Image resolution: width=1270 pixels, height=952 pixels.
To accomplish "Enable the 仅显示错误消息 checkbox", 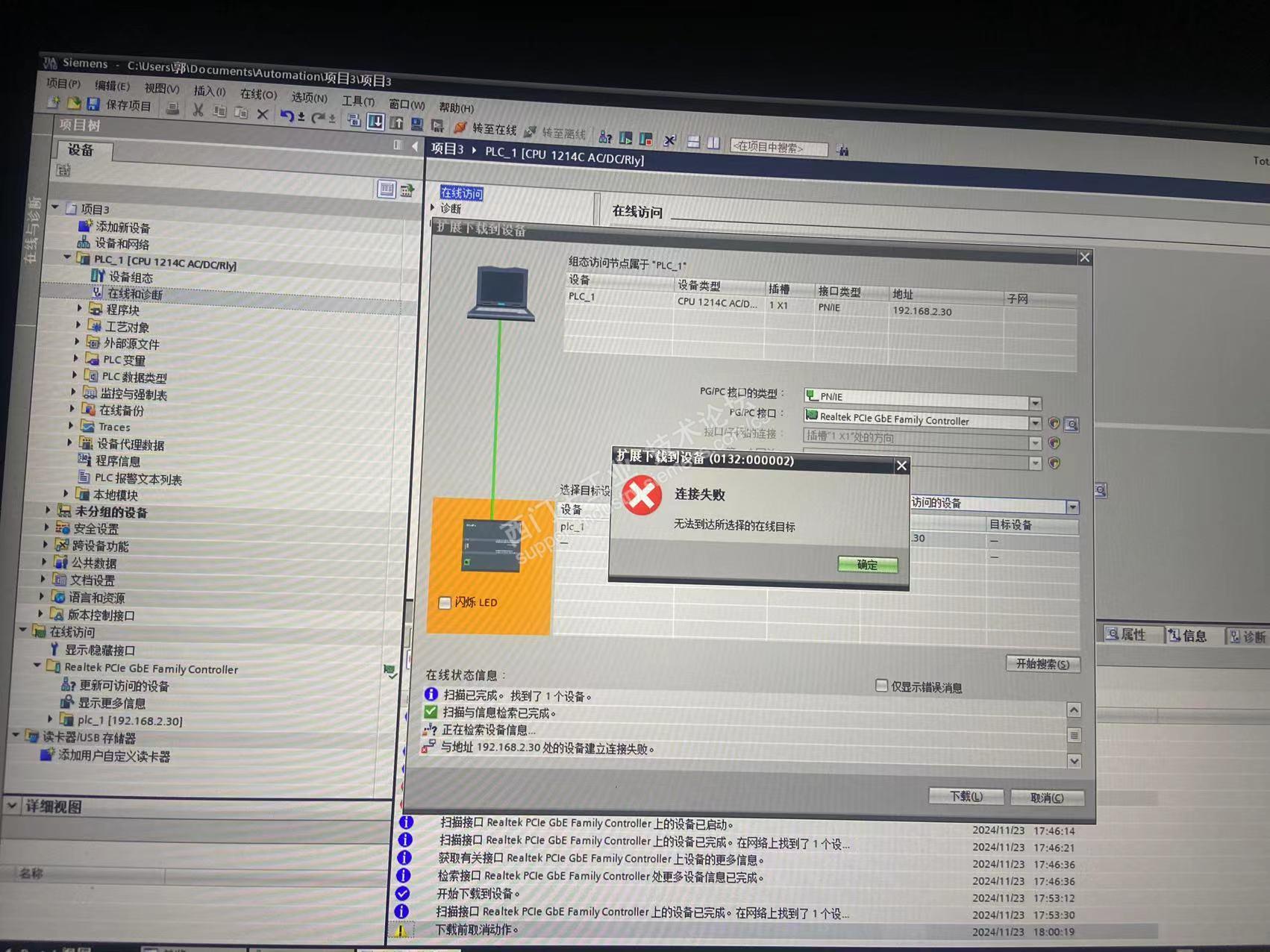I will point(881,685).
